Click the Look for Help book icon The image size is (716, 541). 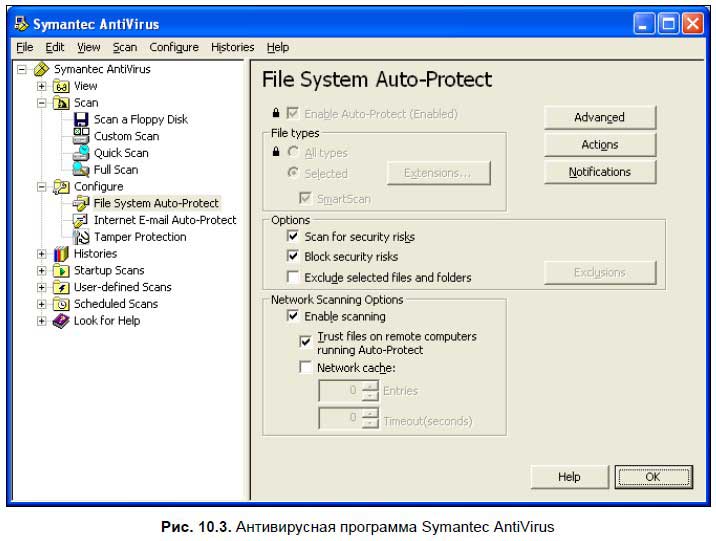61,321
